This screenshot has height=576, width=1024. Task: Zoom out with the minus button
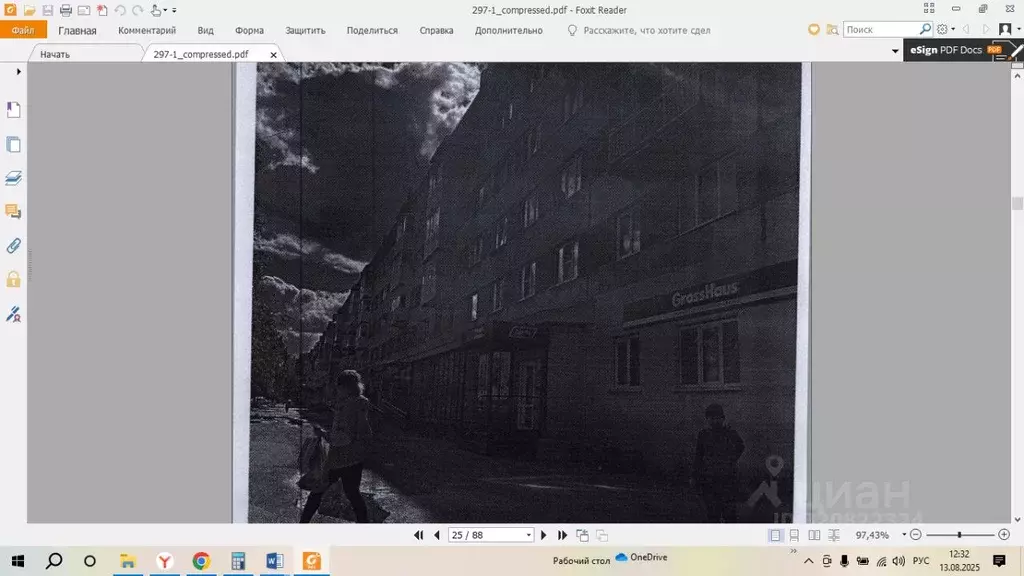tap(916, 535)
